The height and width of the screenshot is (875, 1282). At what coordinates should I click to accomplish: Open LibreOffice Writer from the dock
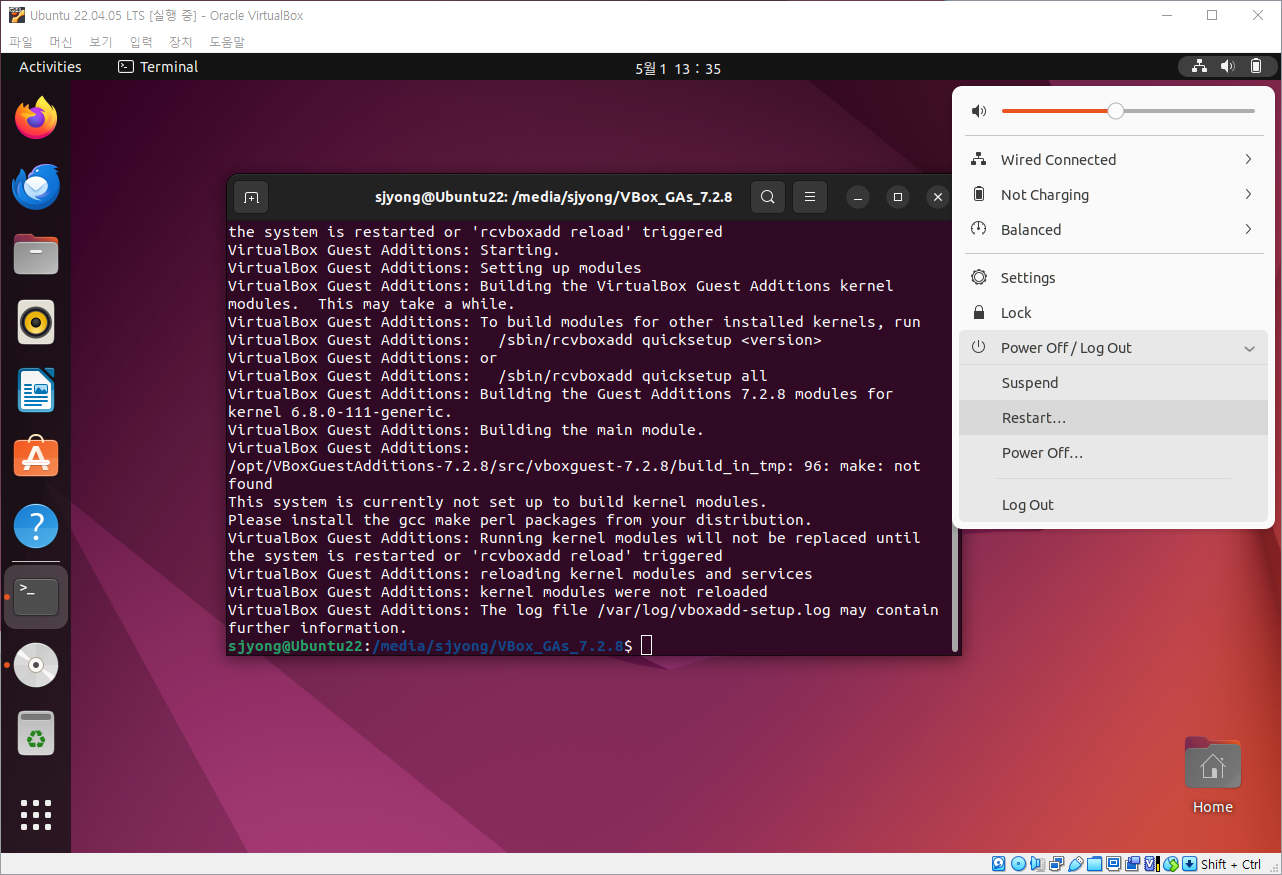(x=36, y=390)
